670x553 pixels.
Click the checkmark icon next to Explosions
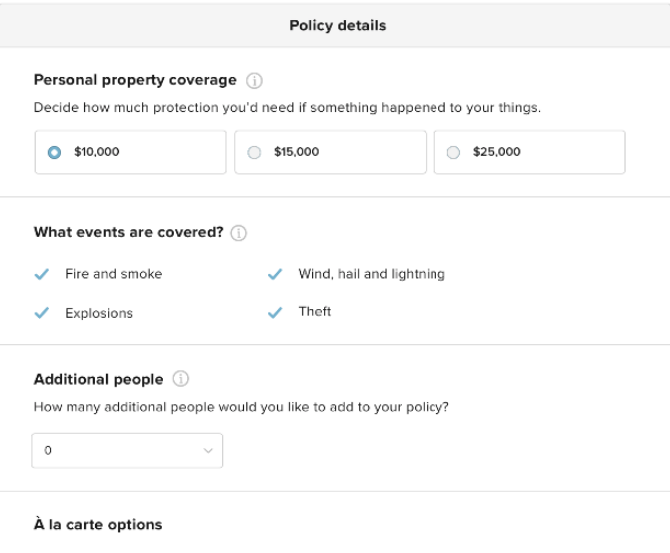(x=41, y=313)
